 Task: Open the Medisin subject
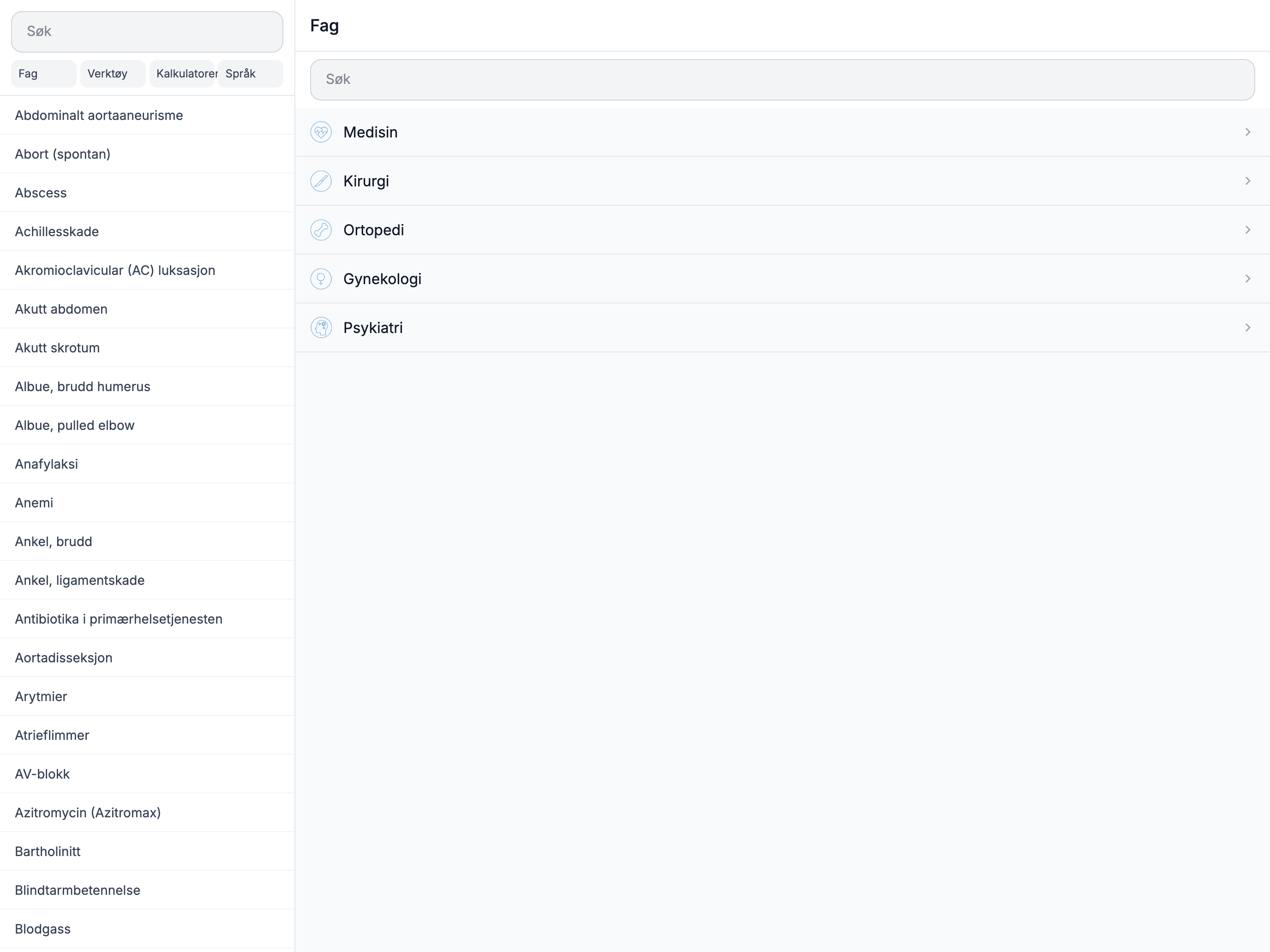click(782, 132)
